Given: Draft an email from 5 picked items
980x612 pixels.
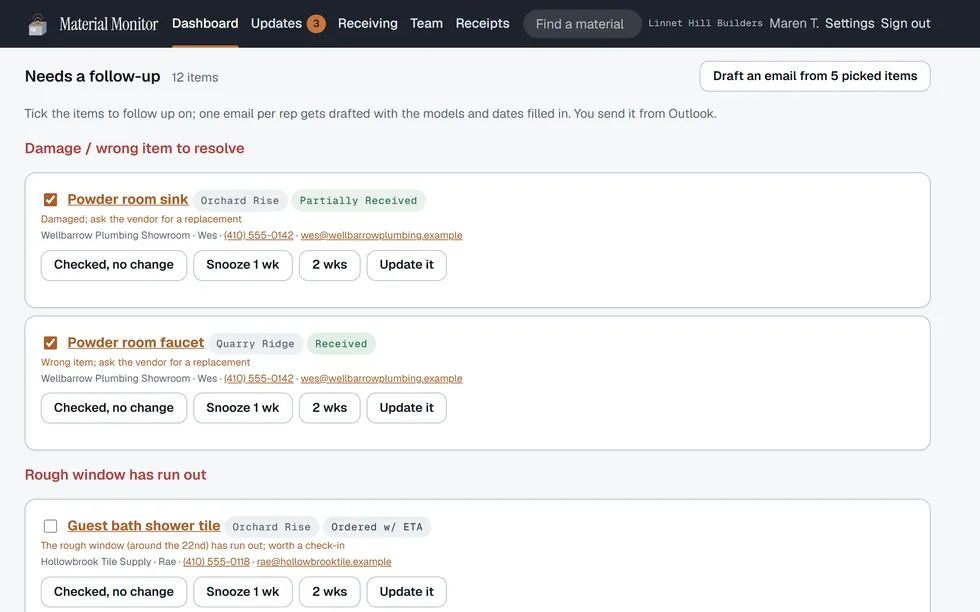Looking at the screenshot, I should [815, 76].
